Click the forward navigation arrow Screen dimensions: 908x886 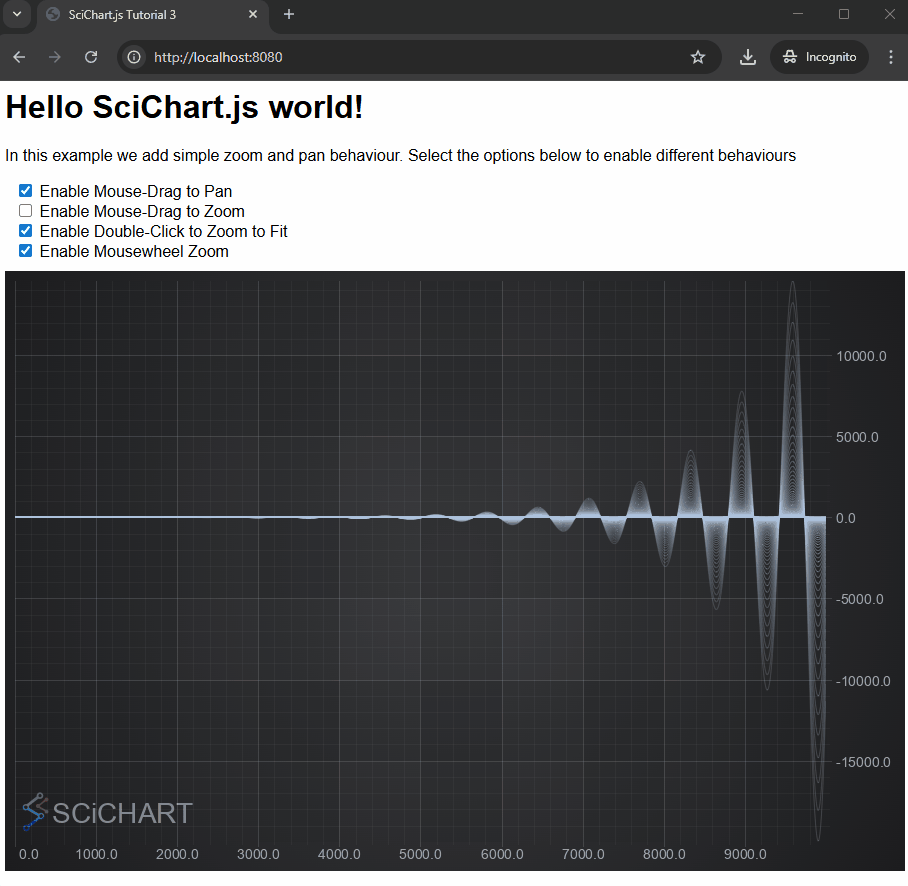point(54,57)
